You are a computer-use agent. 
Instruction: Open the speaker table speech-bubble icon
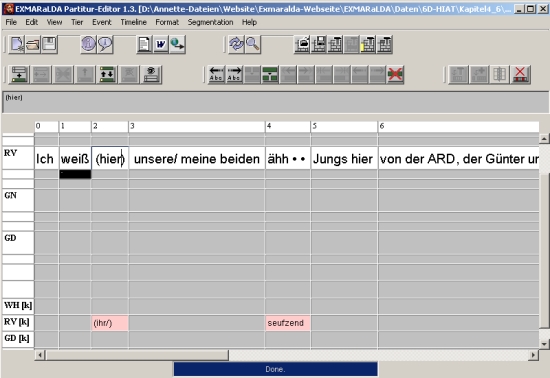105,45
